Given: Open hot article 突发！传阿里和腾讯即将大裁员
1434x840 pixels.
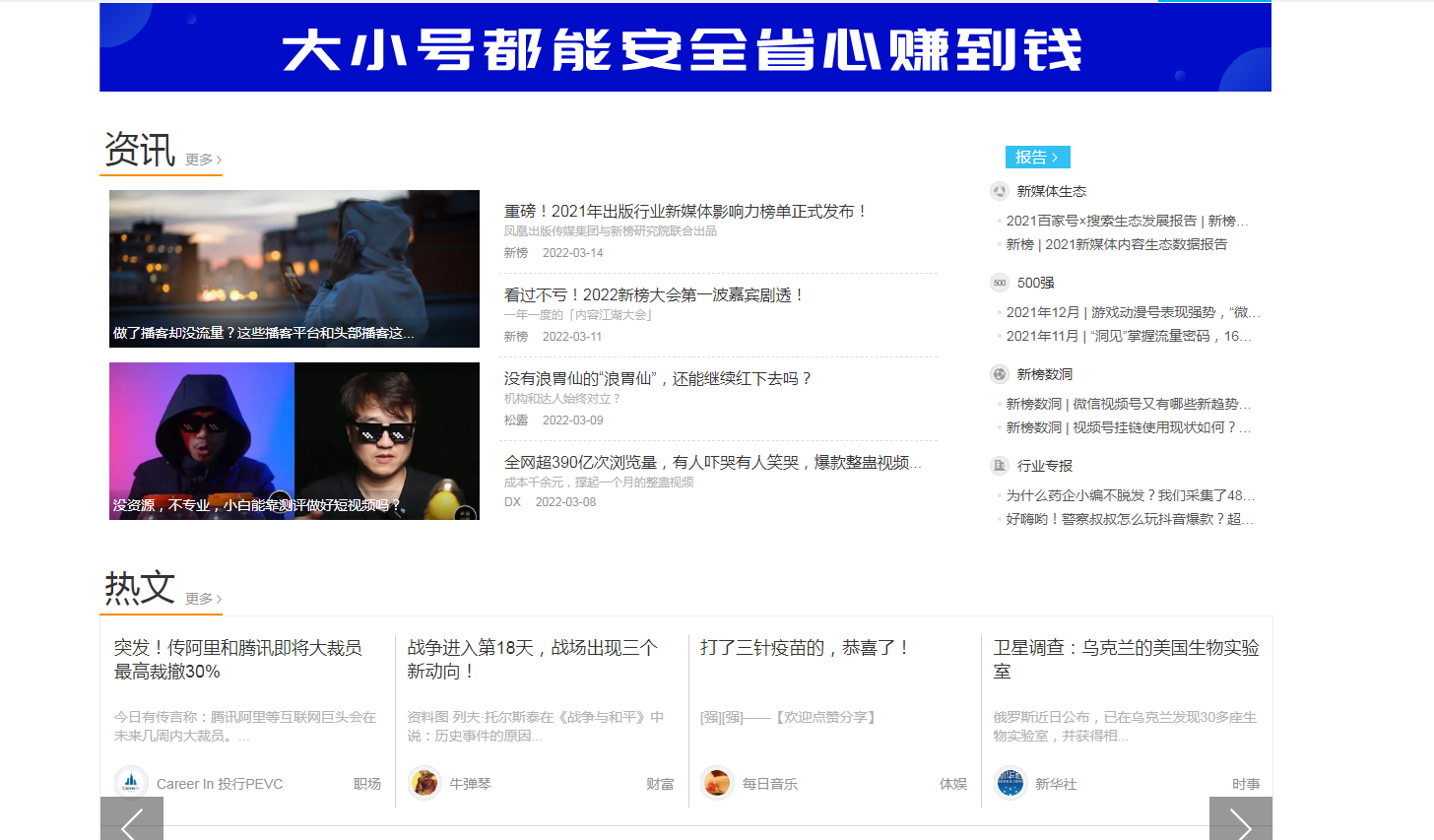Looking at the screenshot, I should coord(237,659).
